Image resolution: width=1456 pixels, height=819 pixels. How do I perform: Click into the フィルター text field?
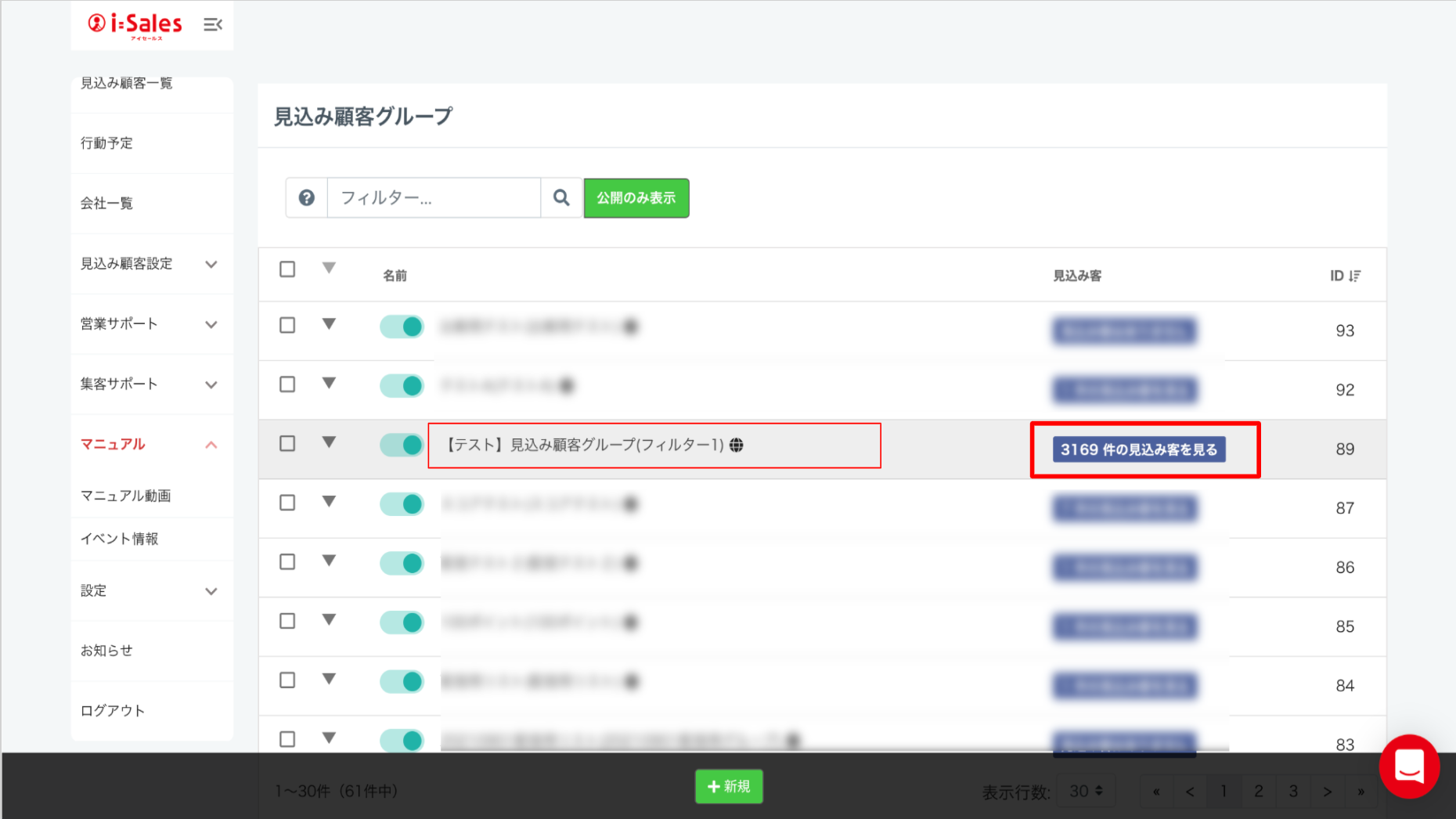click(x=434, y=198)
